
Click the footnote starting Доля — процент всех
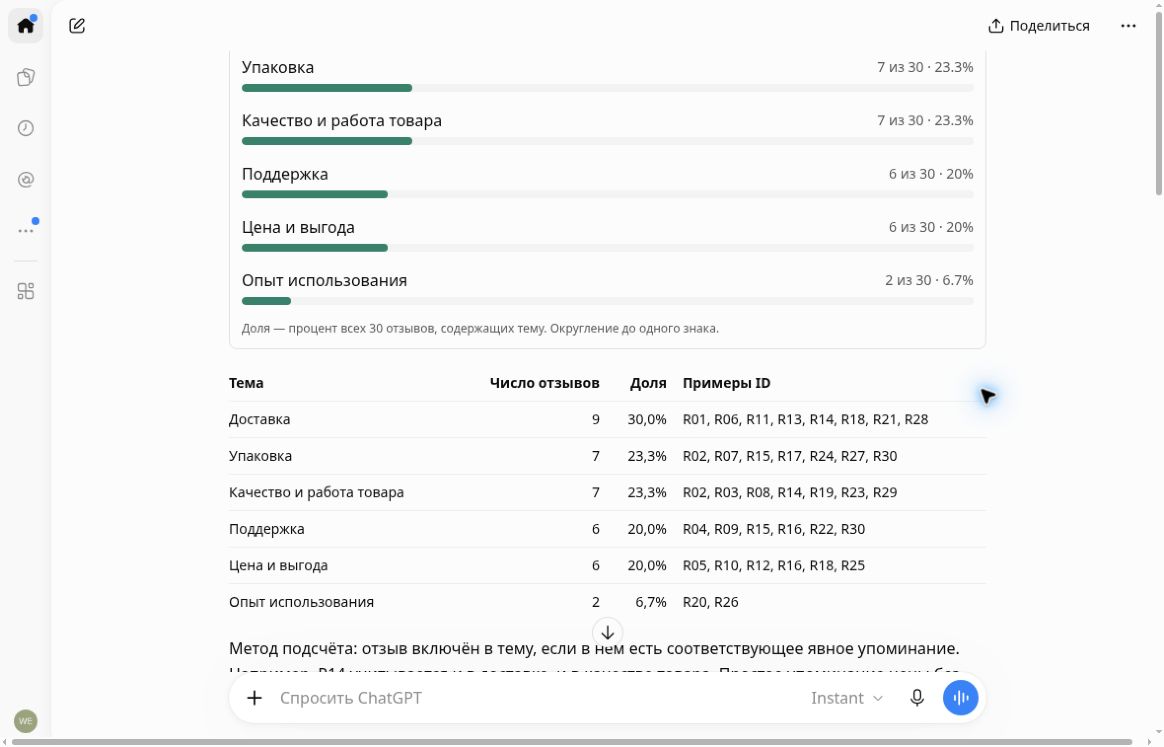click(x=480, y=329)
